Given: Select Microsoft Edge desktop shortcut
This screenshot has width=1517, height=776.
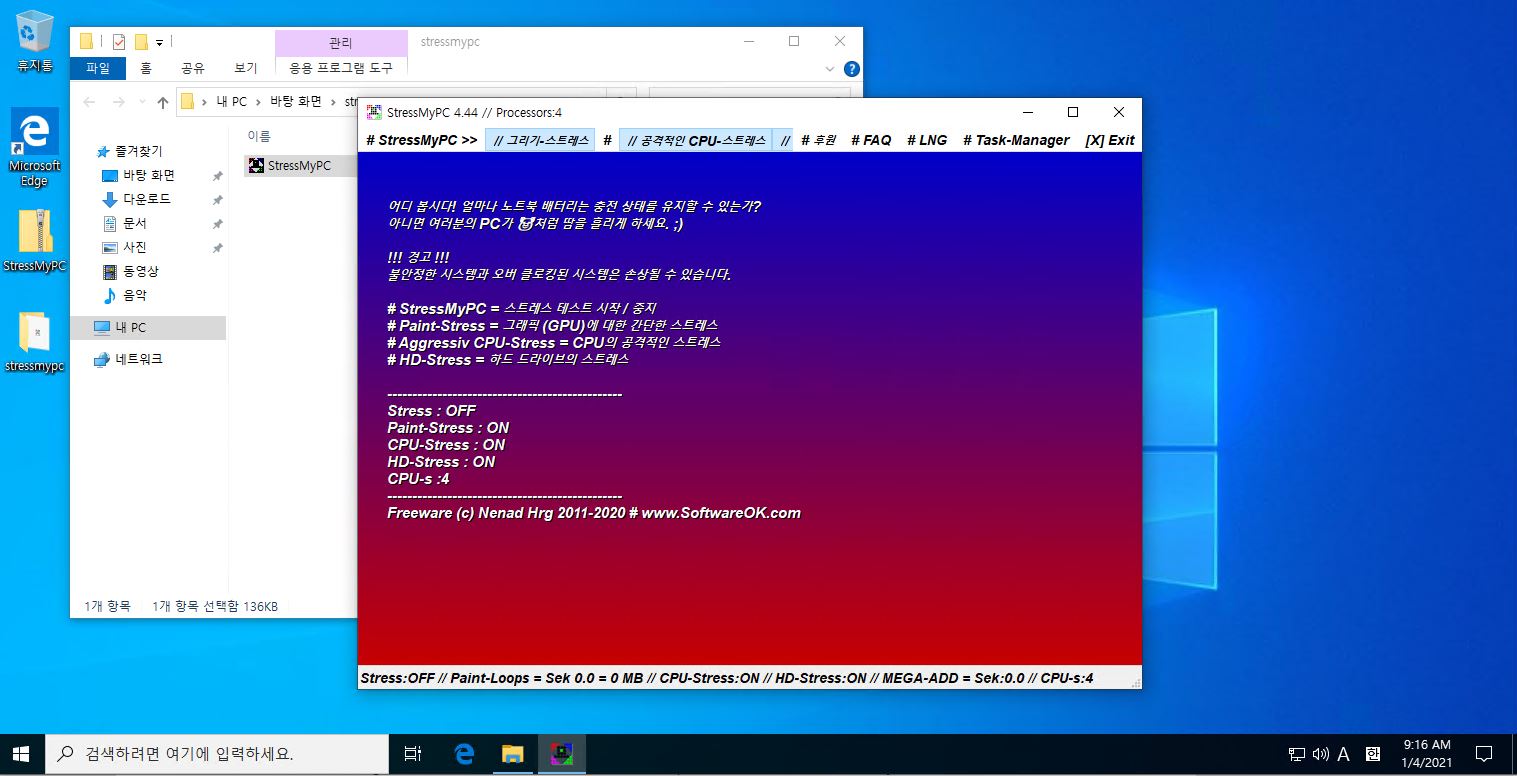Looking at the screenshot, I should [x=34, y=147].
